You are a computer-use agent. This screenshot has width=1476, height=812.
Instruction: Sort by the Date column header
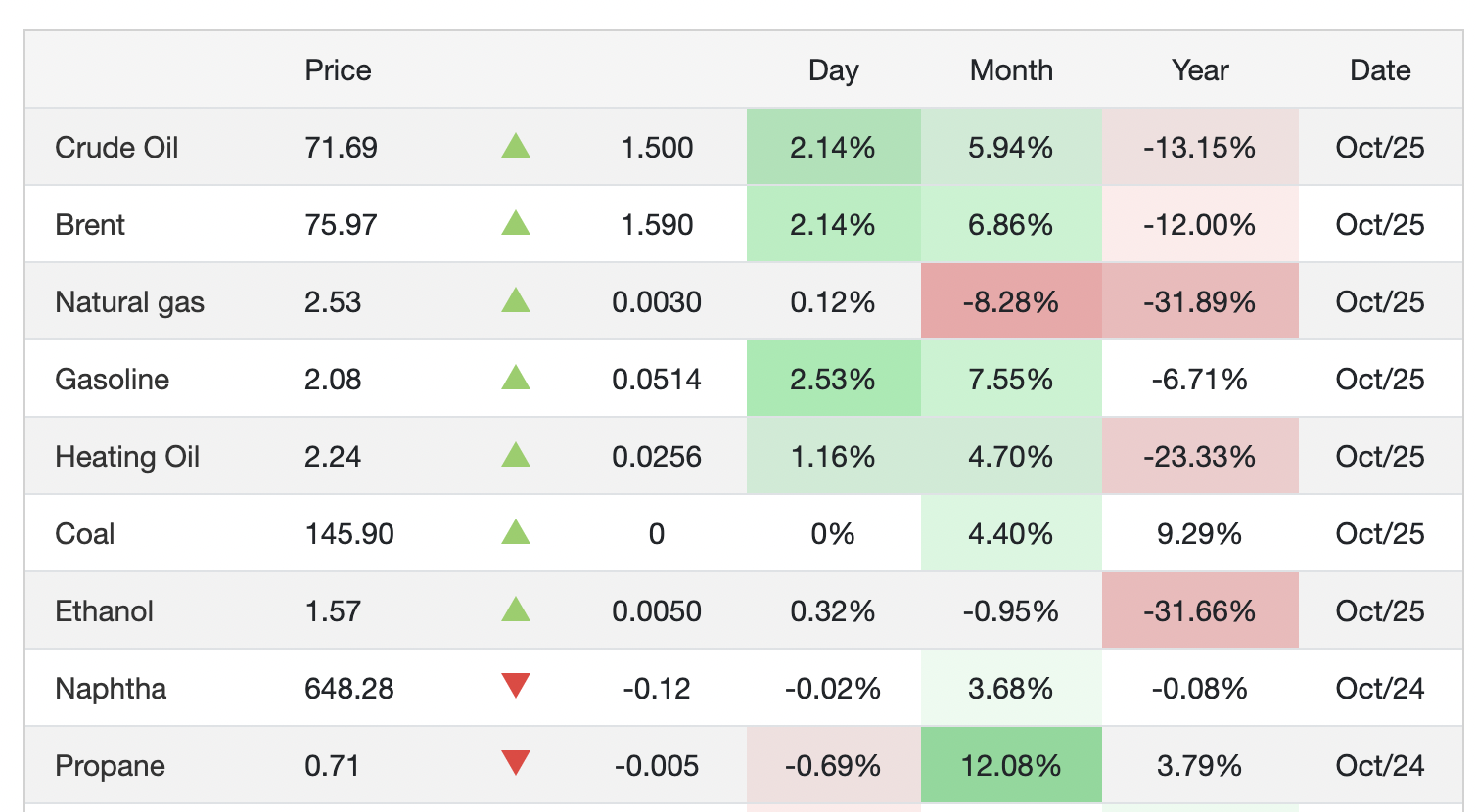(1380, 70)
